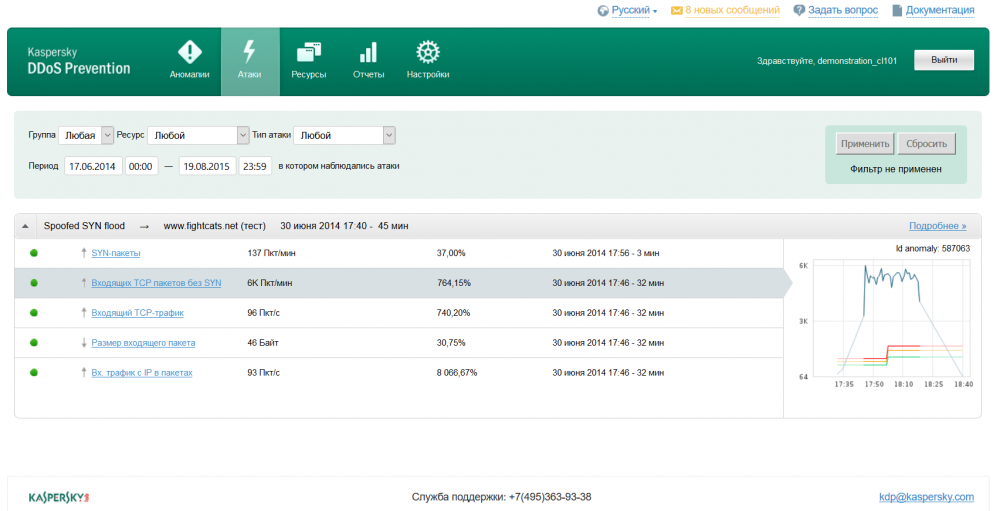The height and width of the screenshot is (511, 1000).
Task: Open the Settings (Настройки) gear icon
Action: pos(428,53)
